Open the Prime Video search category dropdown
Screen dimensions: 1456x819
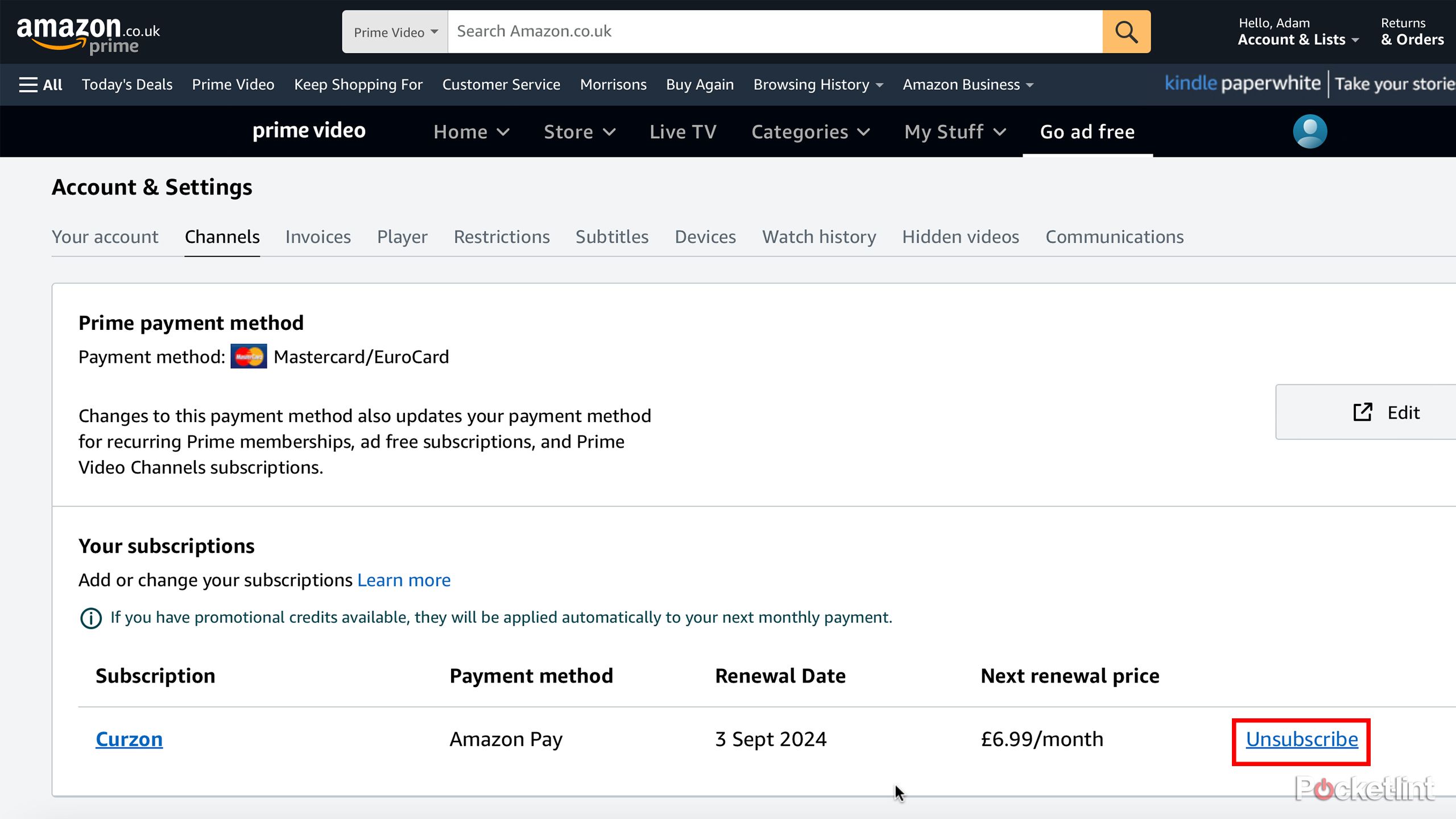coord(395,32)
